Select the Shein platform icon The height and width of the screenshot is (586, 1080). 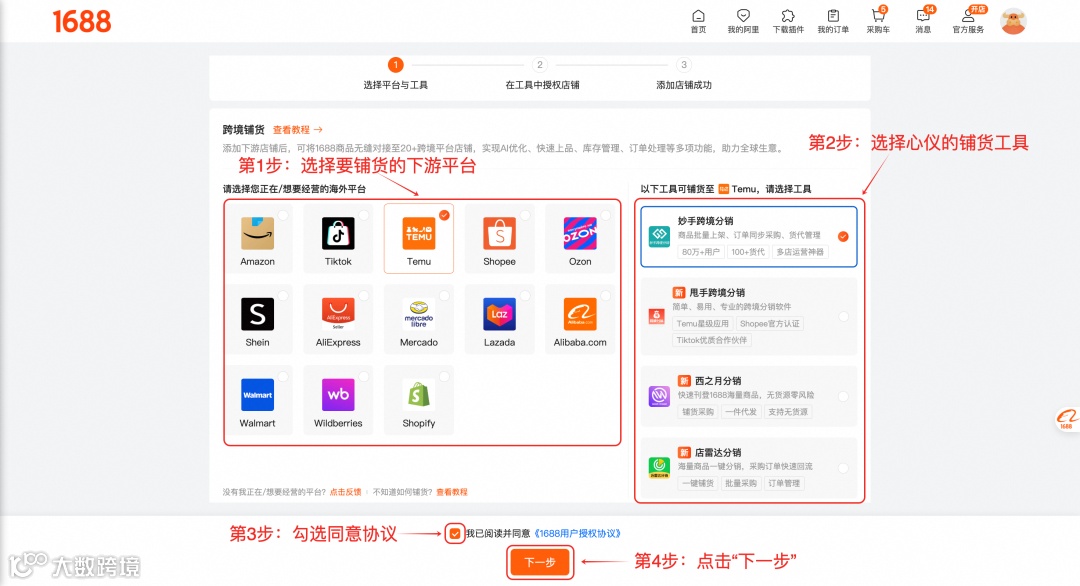coord(258,314)
